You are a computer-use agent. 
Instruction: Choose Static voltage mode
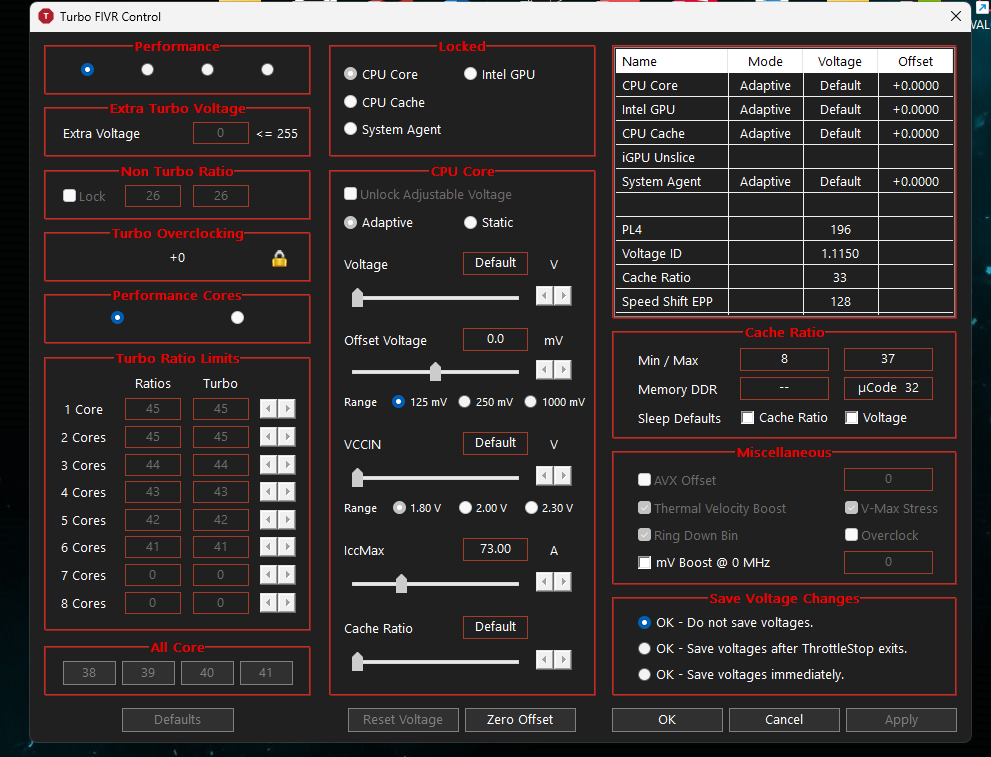470,222
